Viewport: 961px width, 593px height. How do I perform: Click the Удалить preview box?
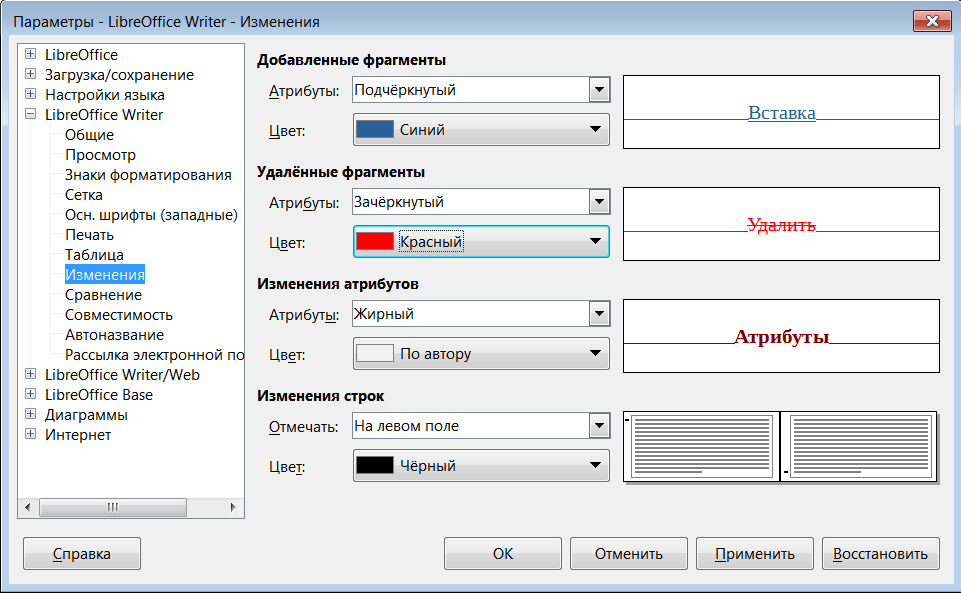click(x=781, y=224)
